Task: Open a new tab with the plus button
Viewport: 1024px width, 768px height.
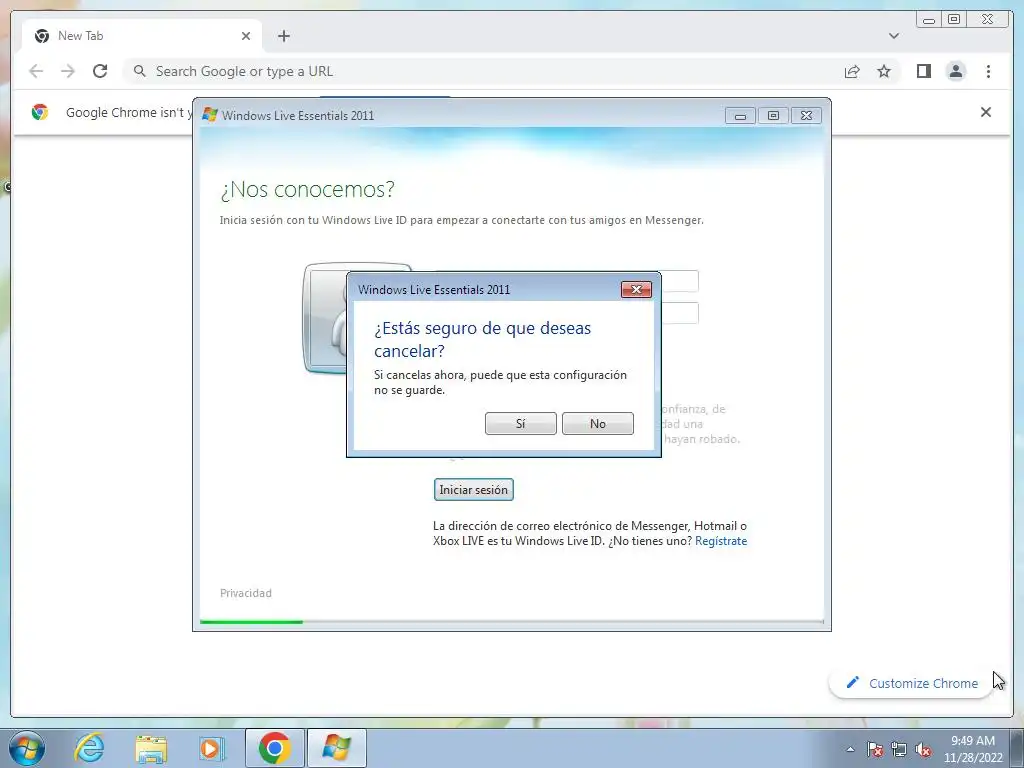Action: (x=283, y=36)
